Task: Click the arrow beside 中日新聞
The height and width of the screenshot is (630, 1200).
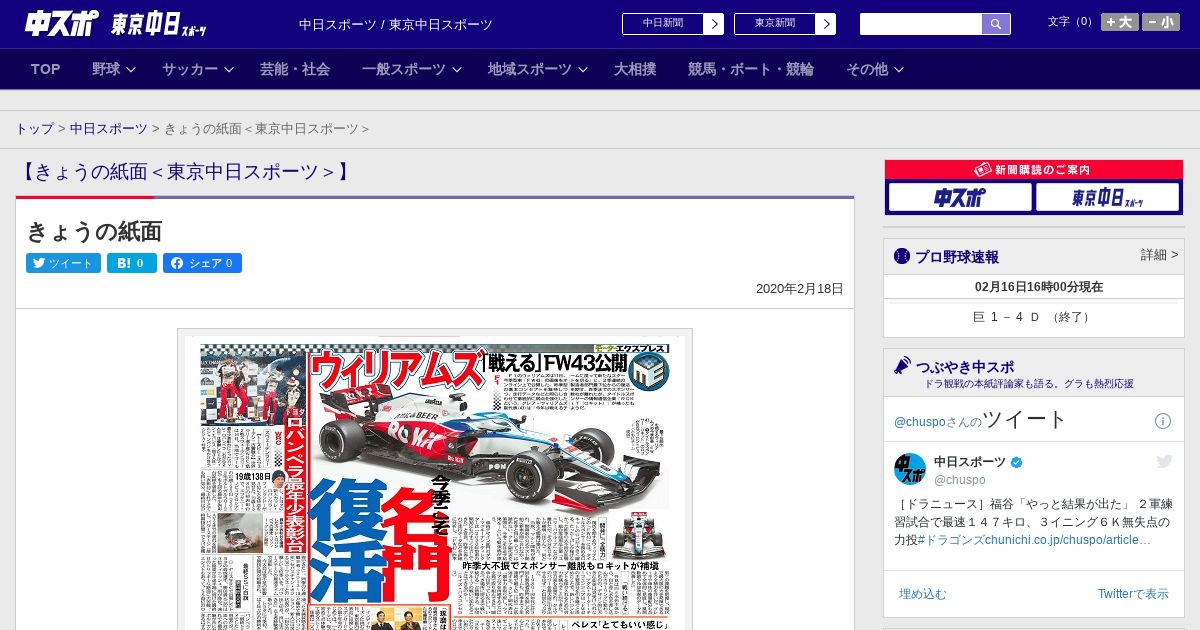Action: point(714,24)
